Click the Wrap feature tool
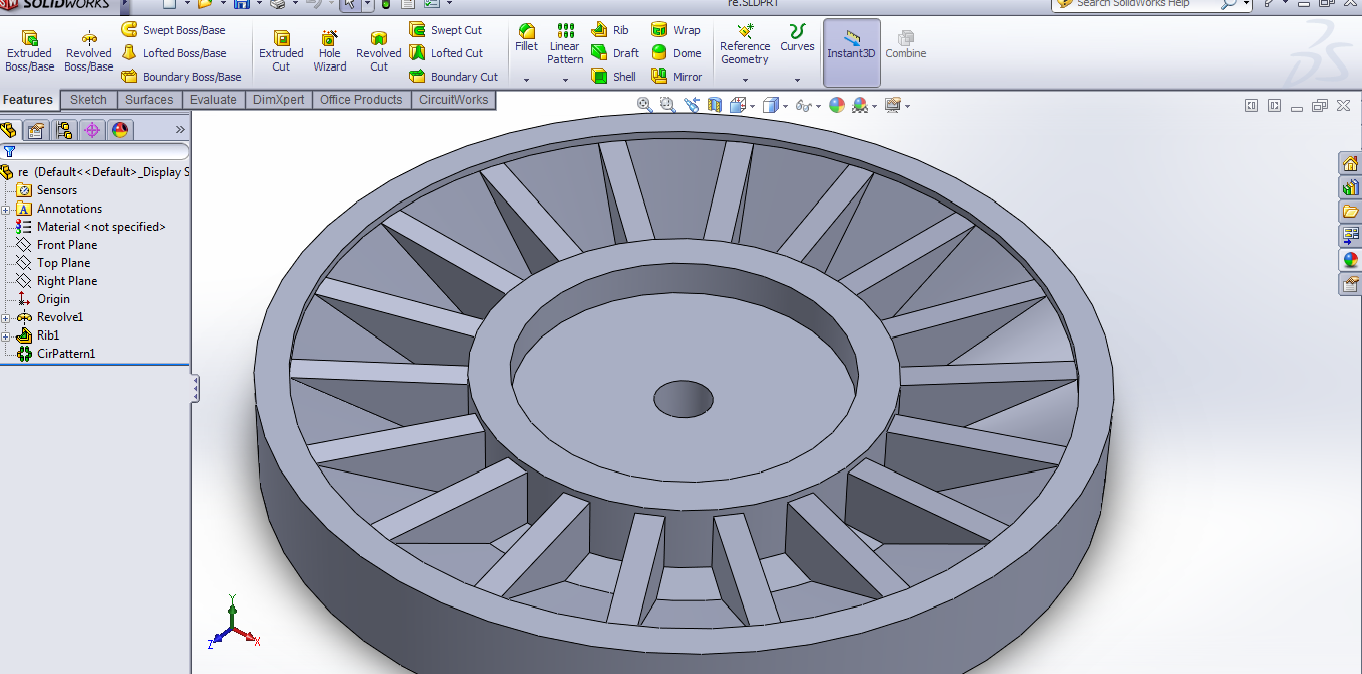This screenshot has width=1362, height=674. (x=676, y=30)
